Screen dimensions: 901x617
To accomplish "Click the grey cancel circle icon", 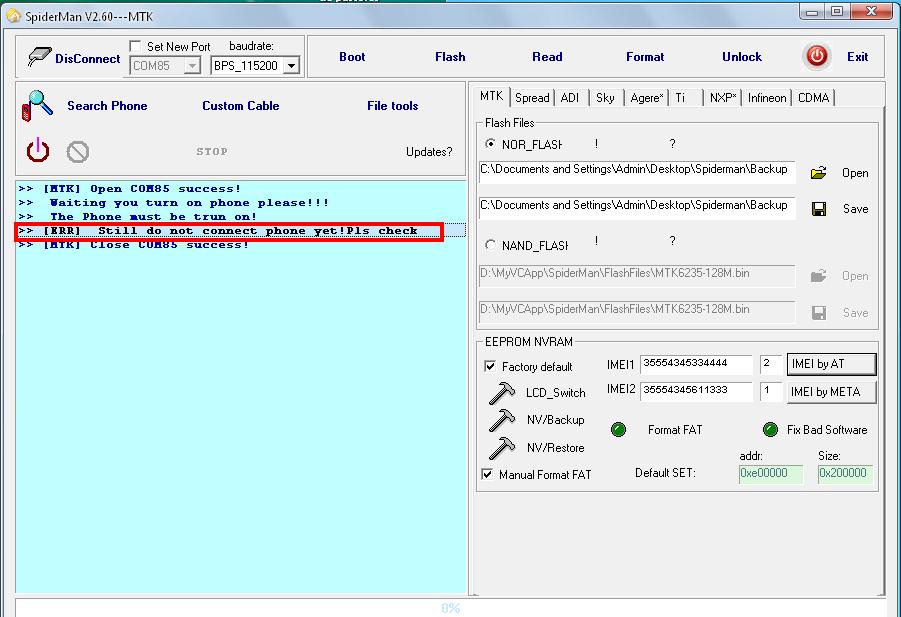I will click(78, 152).
